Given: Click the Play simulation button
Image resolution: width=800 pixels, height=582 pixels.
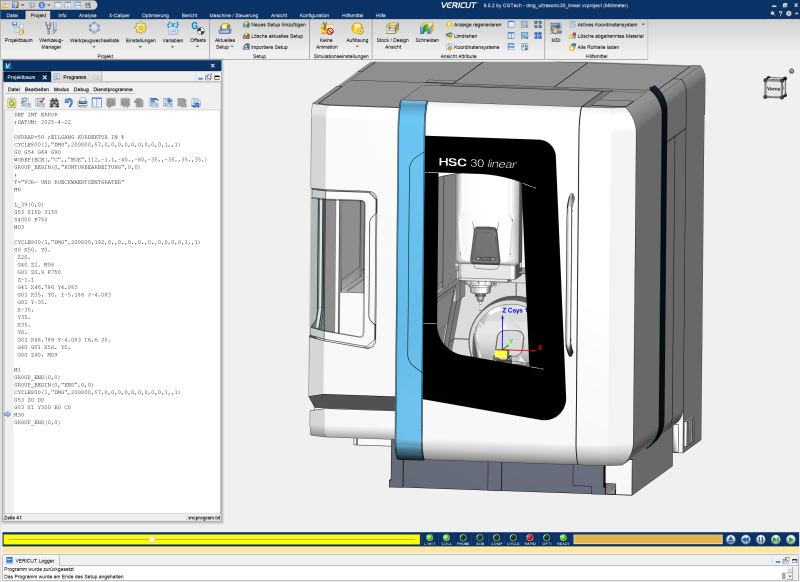Looking at the screenshot, I should 791,539.
